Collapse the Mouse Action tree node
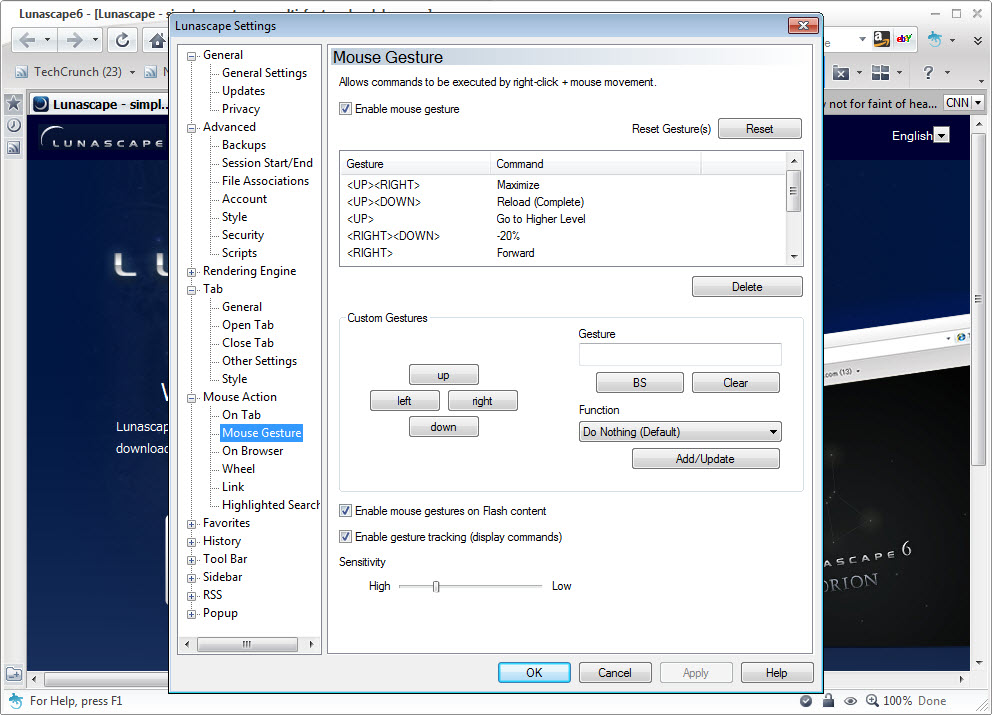 (191, 398)
